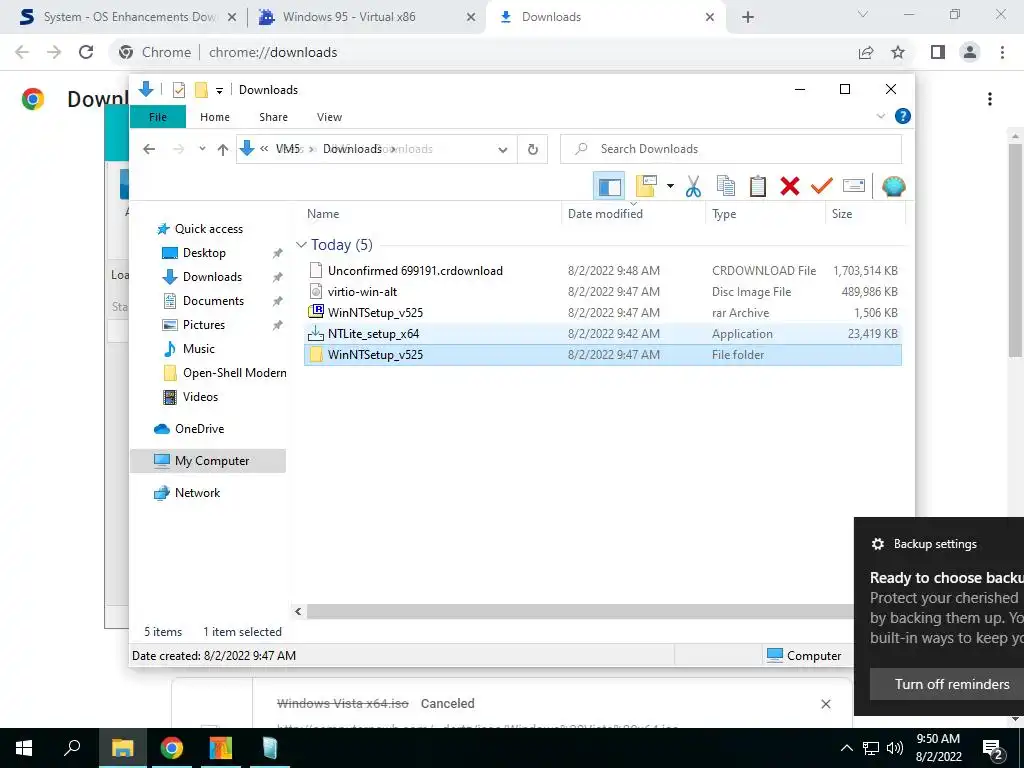Reload the Chrome page
1024x768 pixels.
point(86,52)
